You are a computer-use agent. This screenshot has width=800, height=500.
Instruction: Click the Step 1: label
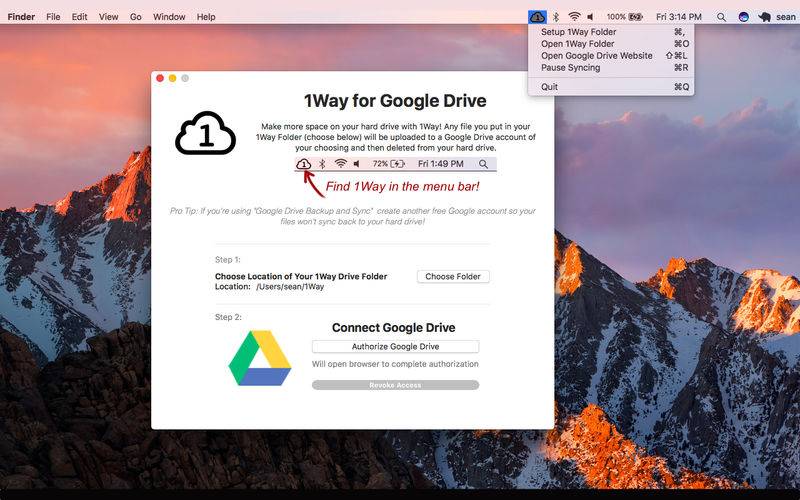pos(228,260)
